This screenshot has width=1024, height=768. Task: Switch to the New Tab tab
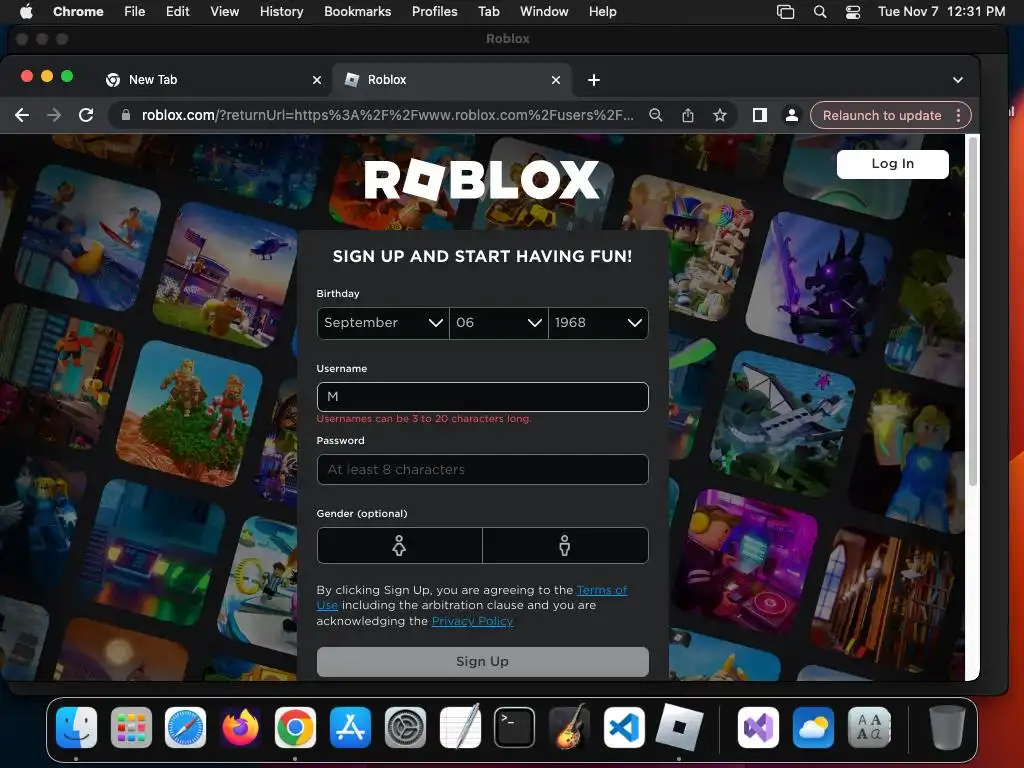212,80
